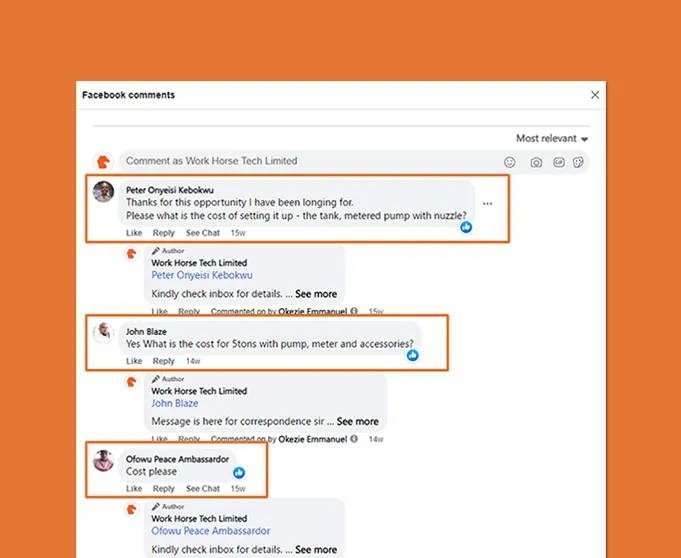Open John Blaze's profile picture

click(x=103, y=333)
